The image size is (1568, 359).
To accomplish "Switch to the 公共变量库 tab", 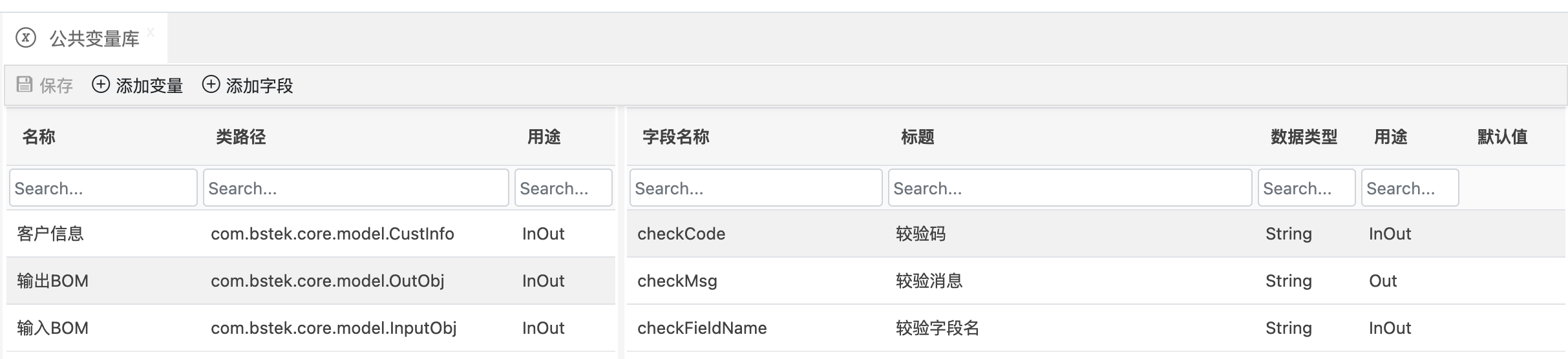I will [94, 39].
